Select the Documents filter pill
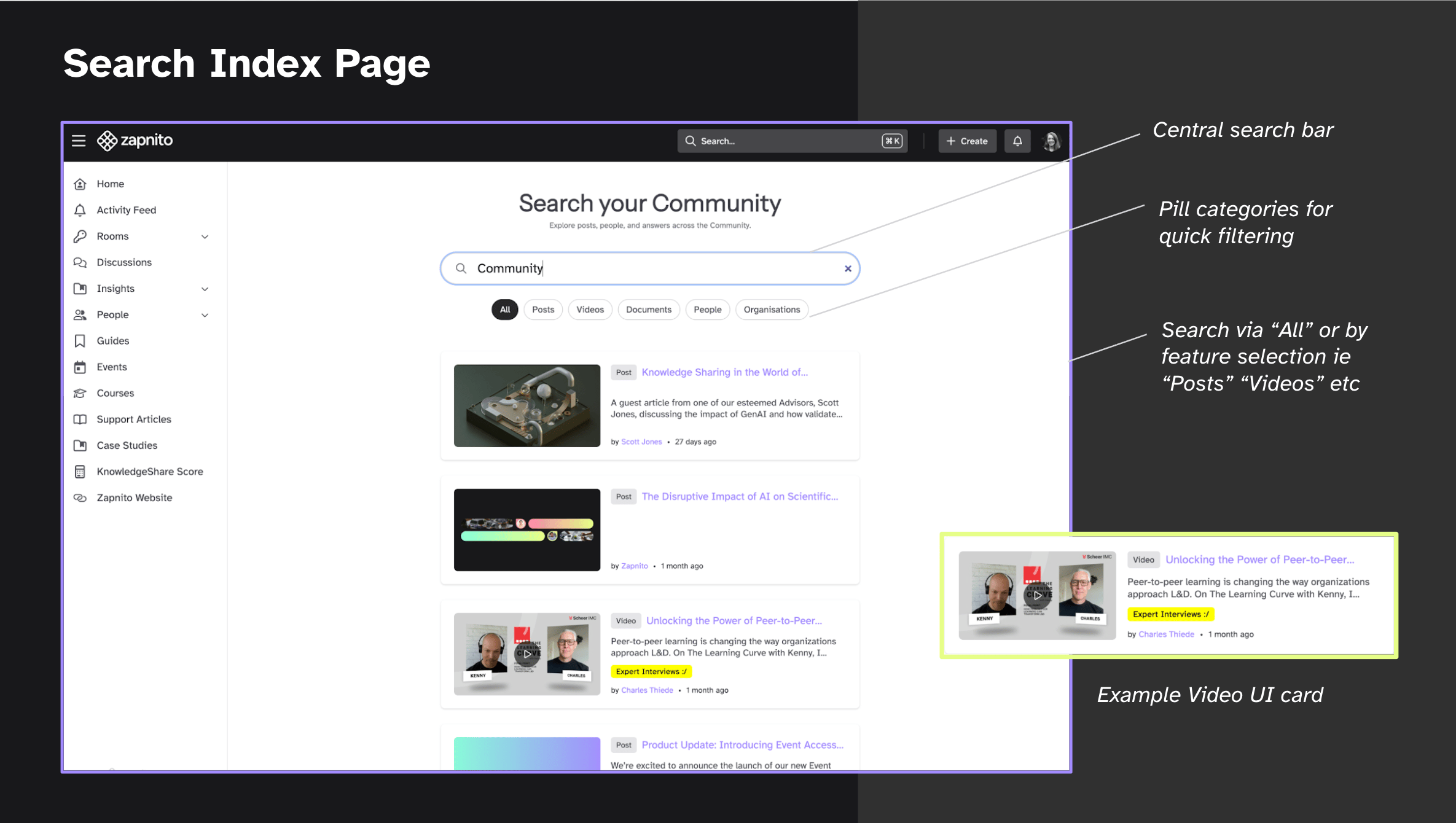1456x823 pixels. point(648,310)
